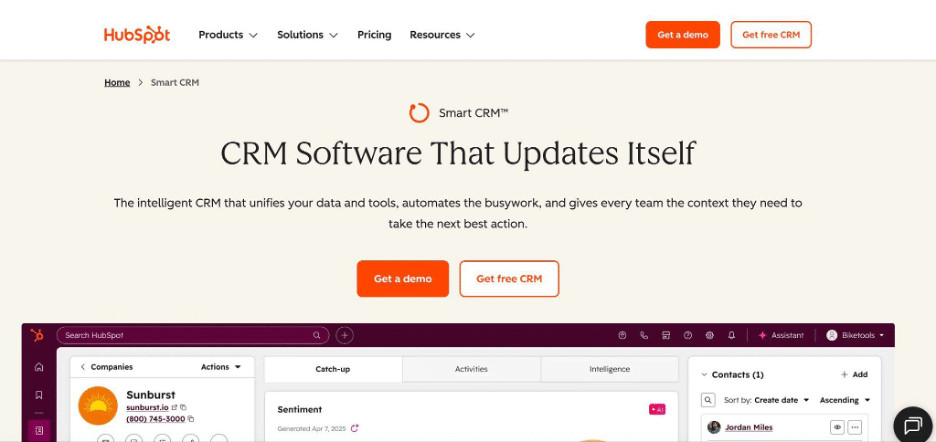Click the Smart CRM breadcrumb text
This screenshot has height=442, width=936.
[x=175, y=82]
